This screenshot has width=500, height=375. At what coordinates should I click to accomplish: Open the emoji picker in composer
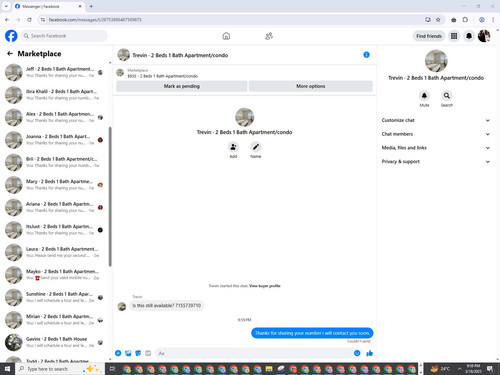[x=357, y=353]
